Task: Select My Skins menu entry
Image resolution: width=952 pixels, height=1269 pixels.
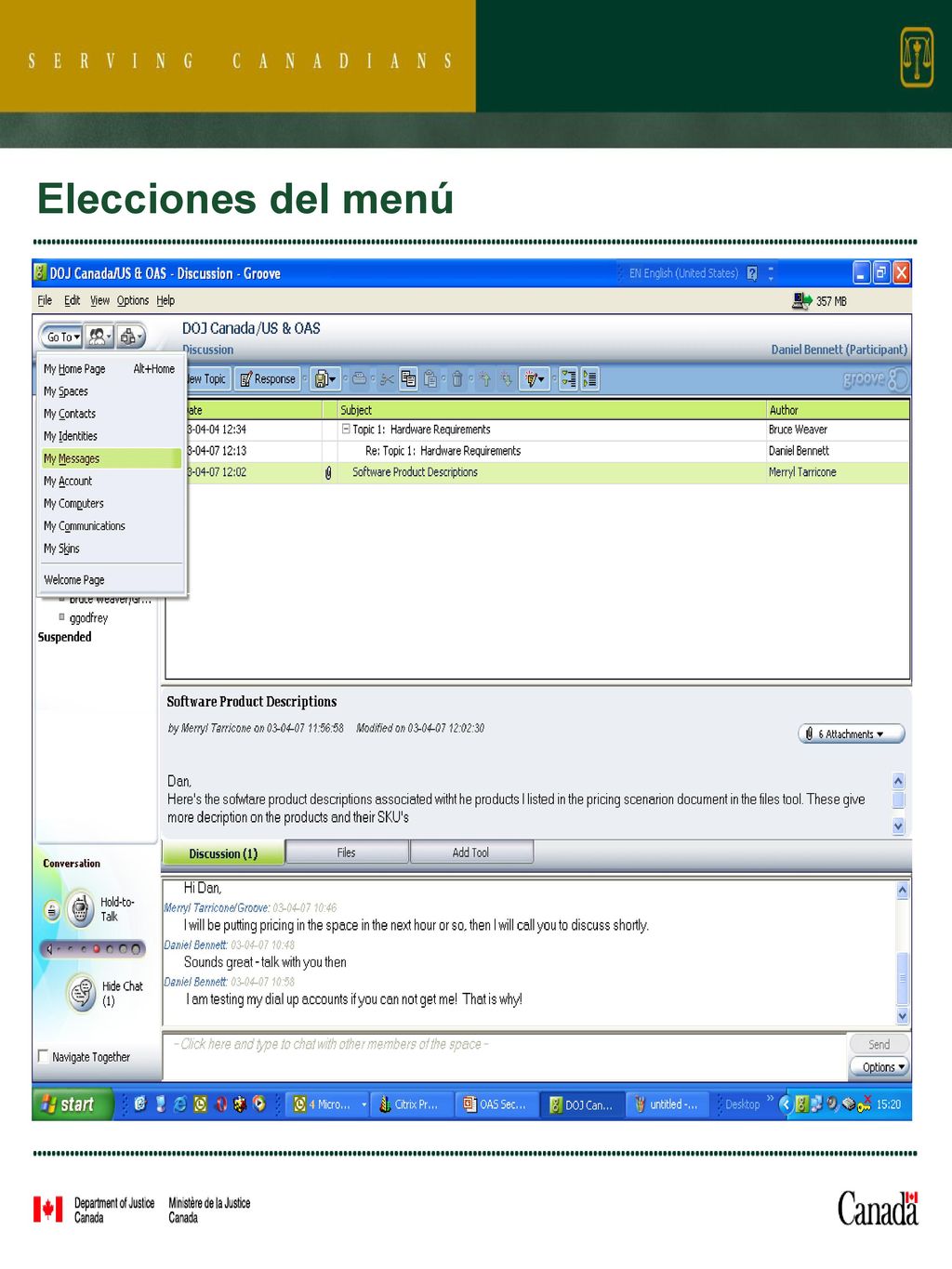Action: [x=110, y=549]
